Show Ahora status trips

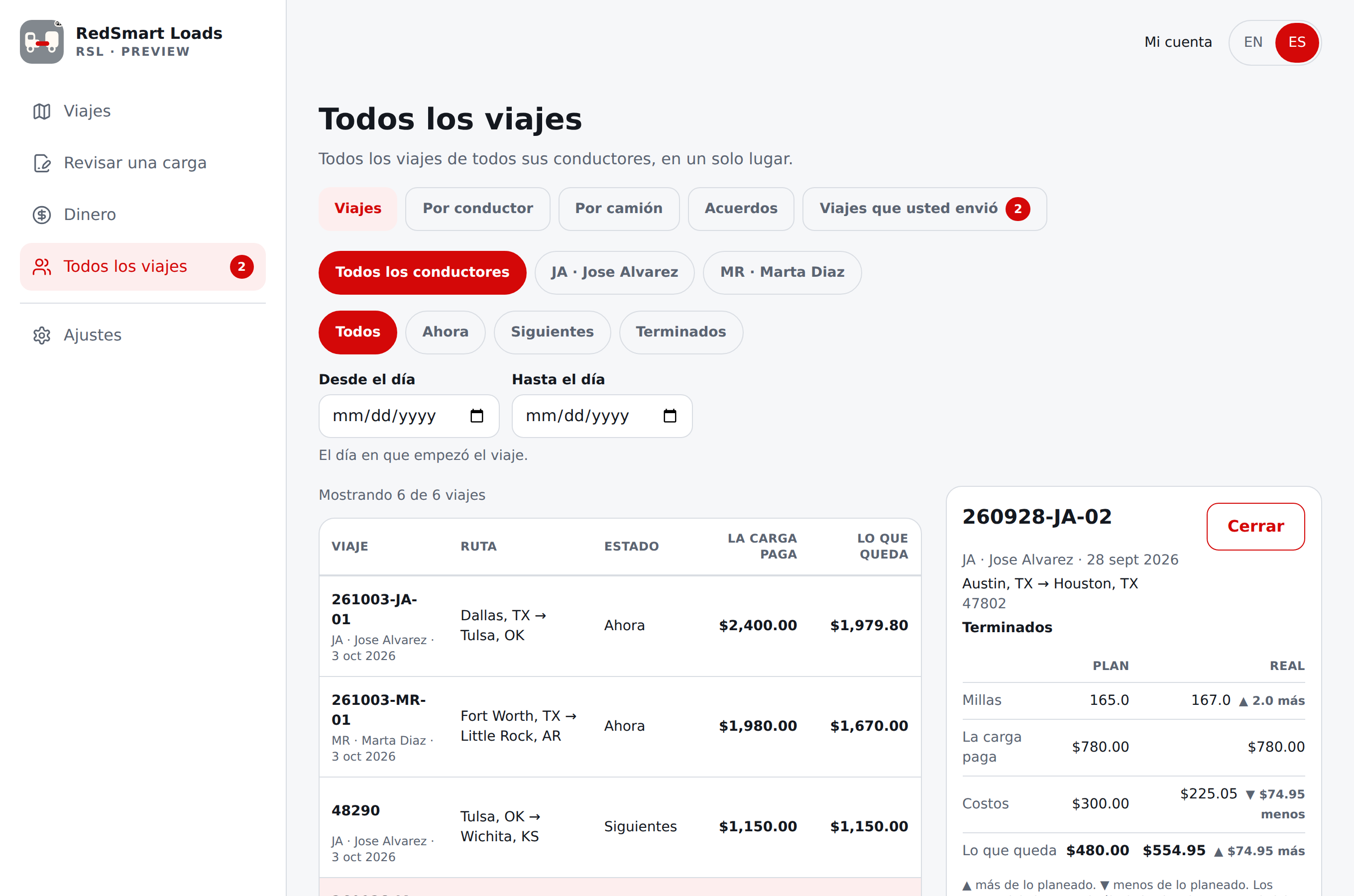(445, 333)
